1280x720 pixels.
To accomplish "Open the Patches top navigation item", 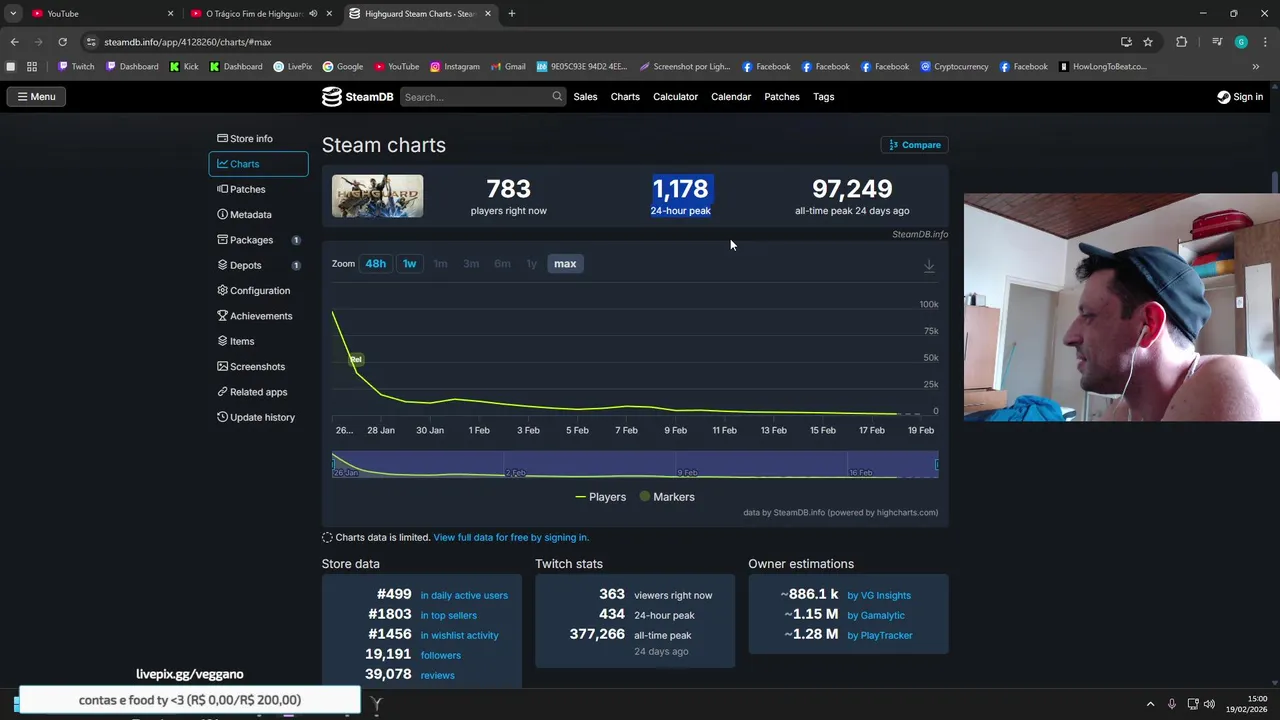I will [782, 97].
